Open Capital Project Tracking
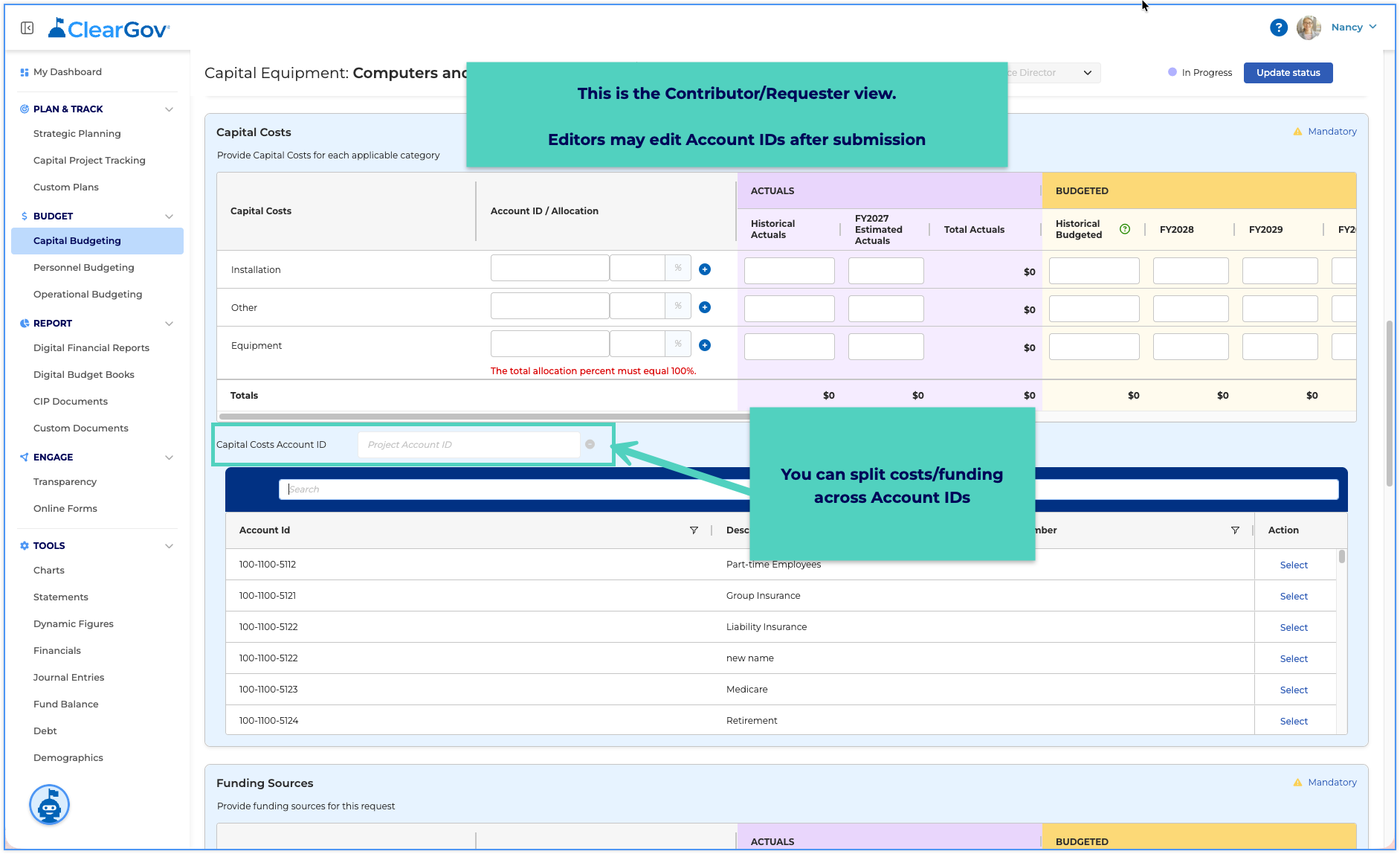This screenshot has height=854, width=1400. pyautogui.click(x=89, y=161)
